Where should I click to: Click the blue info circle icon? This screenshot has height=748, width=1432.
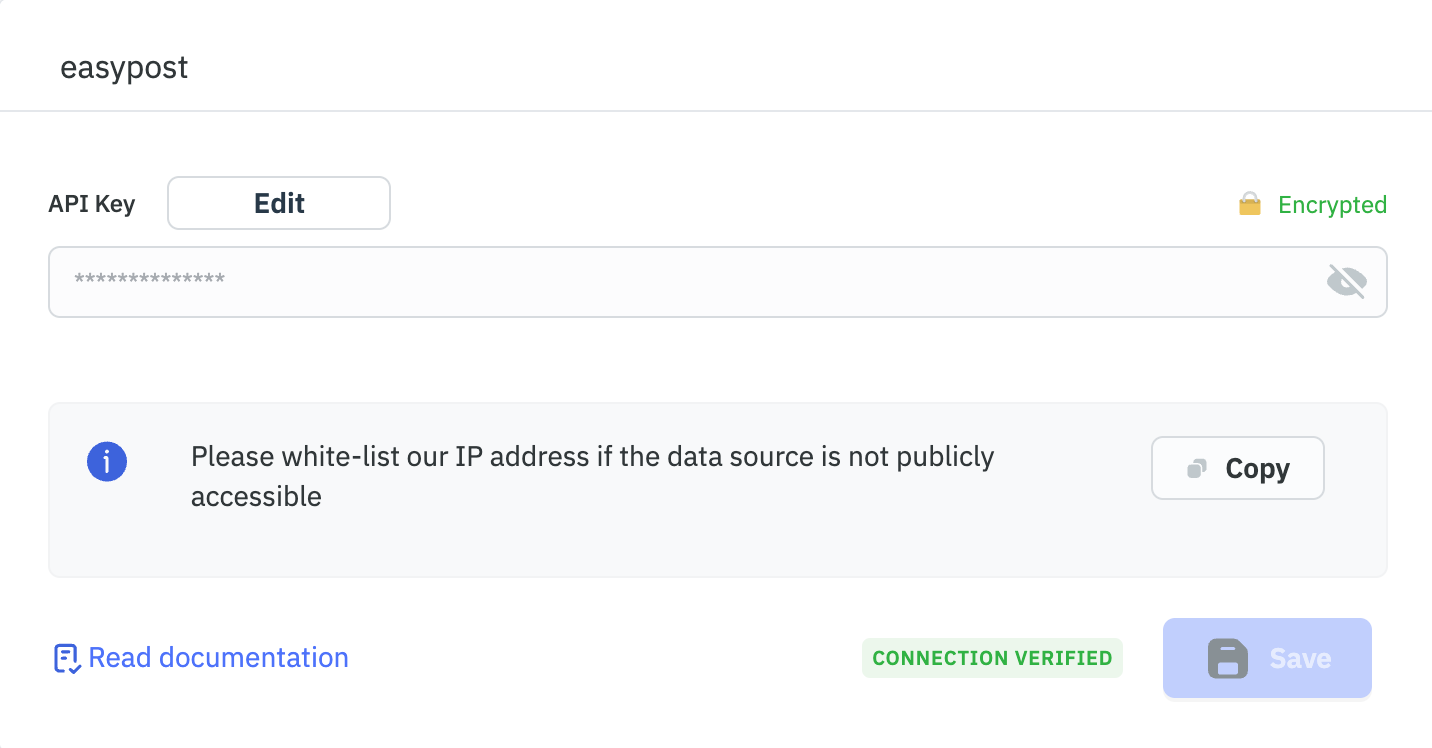[x=107, y=461]
